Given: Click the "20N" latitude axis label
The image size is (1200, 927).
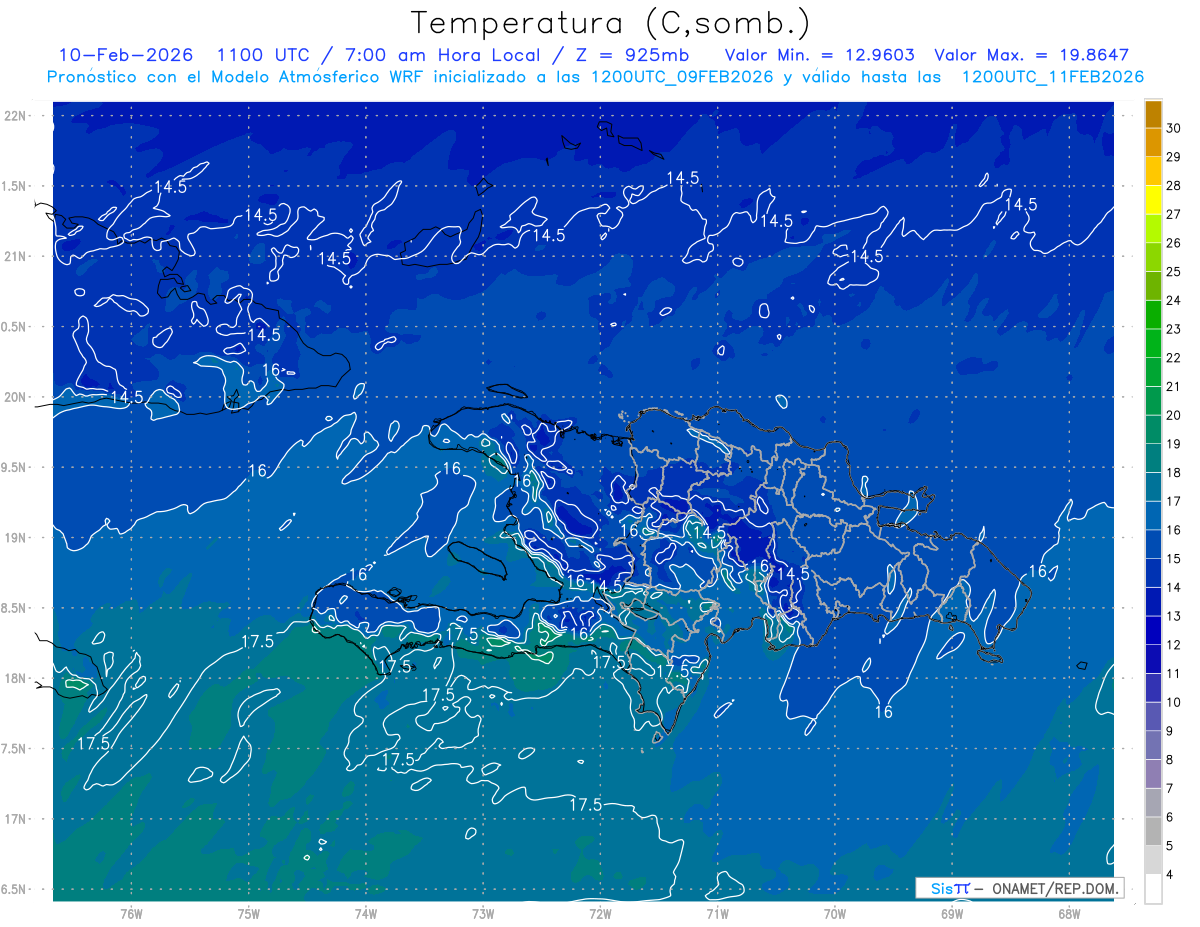Looking at the screenshot, I should click(x=17, y=397).
